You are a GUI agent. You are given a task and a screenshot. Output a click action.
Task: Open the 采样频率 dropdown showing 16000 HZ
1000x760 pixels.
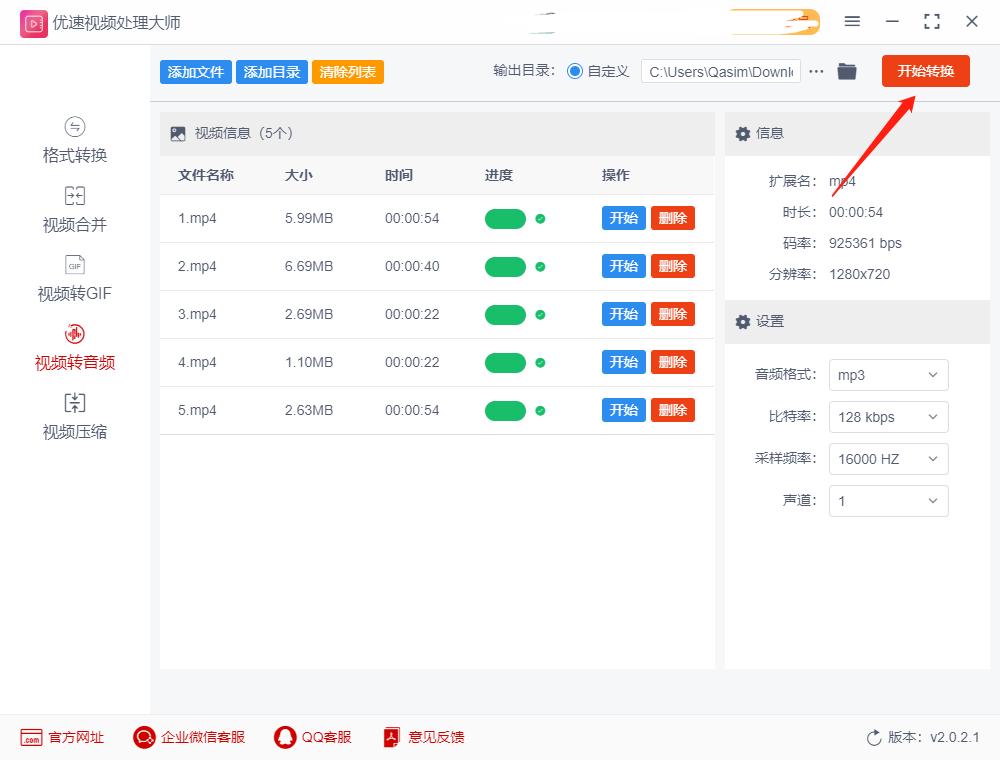[888, 459]
